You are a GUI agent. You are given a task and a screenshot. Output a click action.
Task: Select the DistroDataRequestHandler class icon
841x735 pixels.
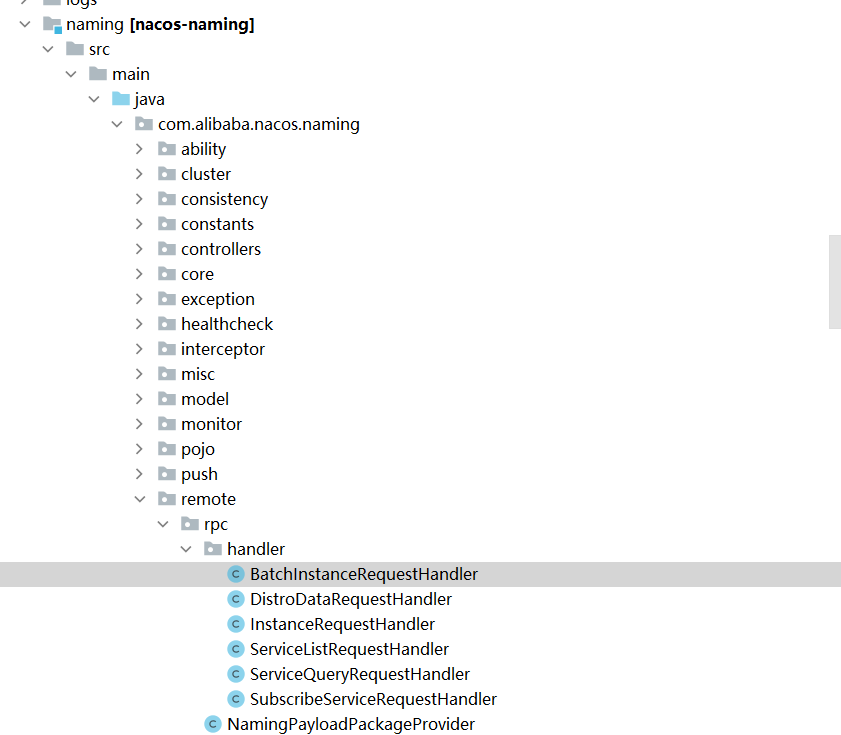(x=235, y=598)
